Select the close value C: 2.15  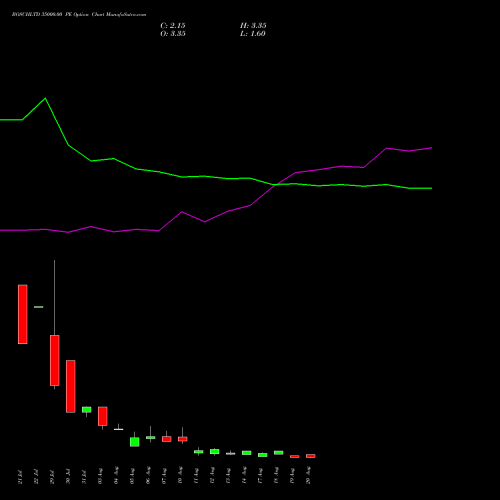(x=173, y=26)
